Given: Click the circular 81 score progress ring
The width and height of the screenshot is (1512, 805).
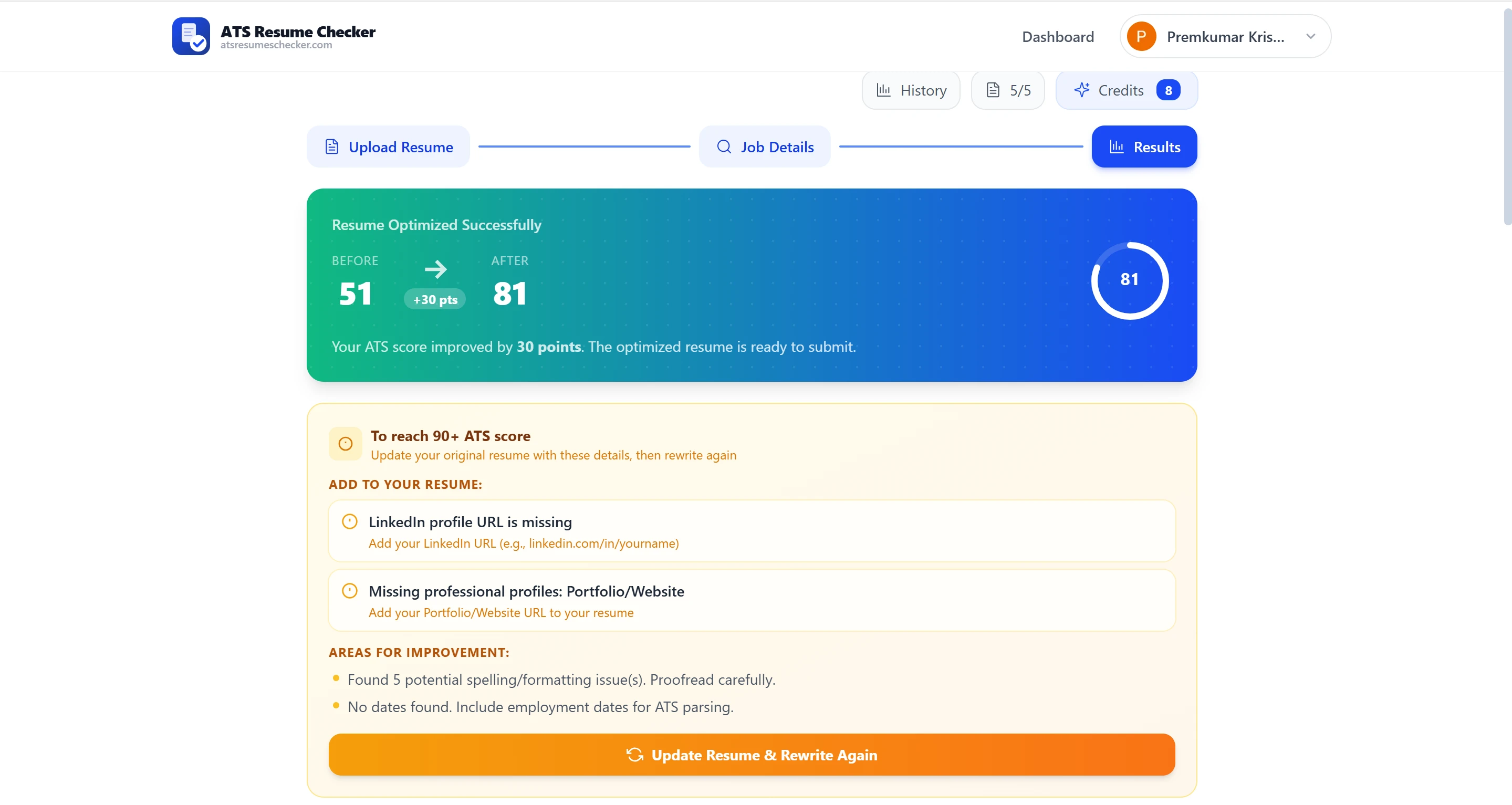Looking at the screenshot, I should click(1129, 280).
